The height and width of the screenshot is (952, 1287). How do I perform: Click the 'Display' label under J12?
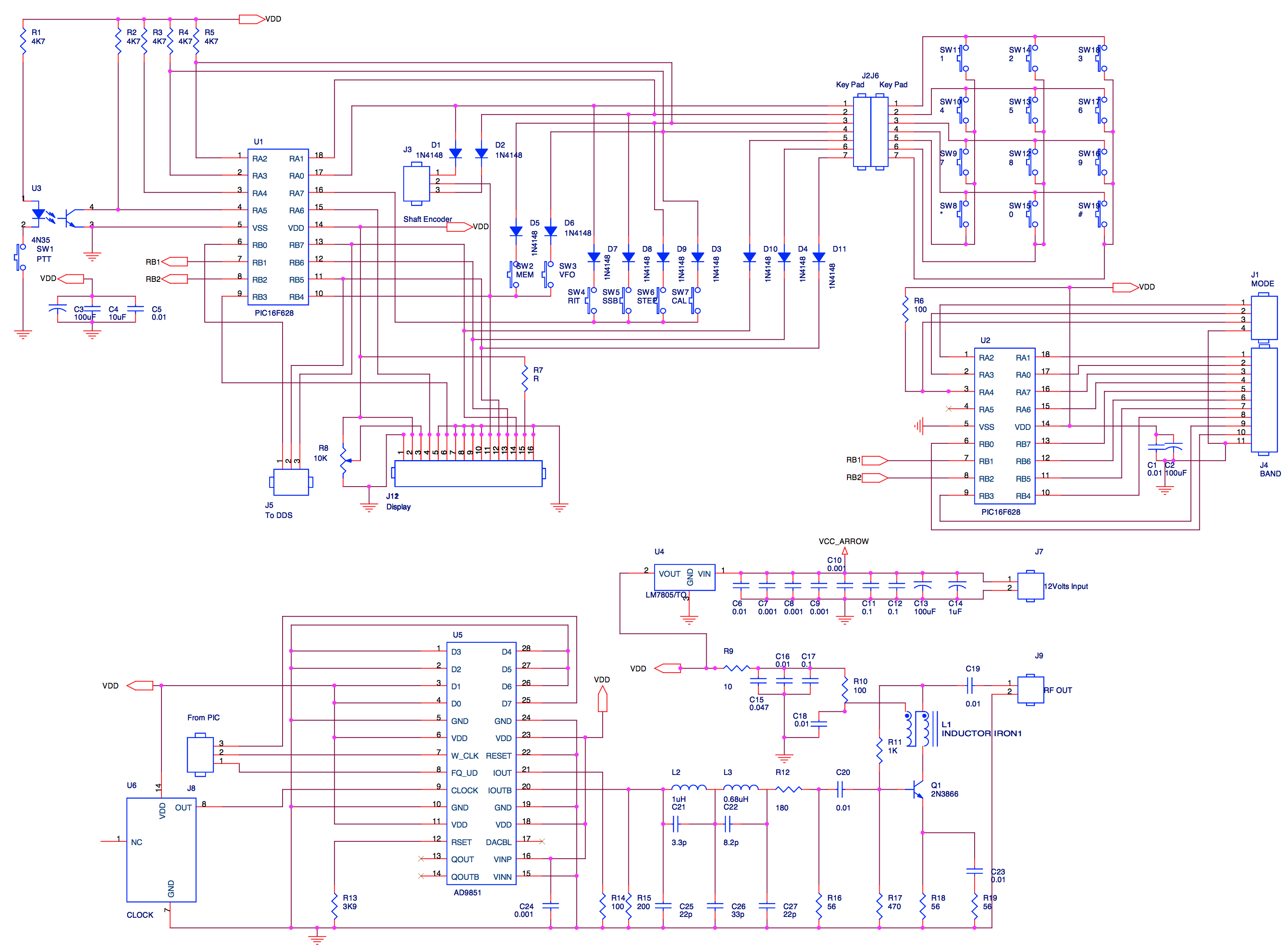[x=398, y=507]
